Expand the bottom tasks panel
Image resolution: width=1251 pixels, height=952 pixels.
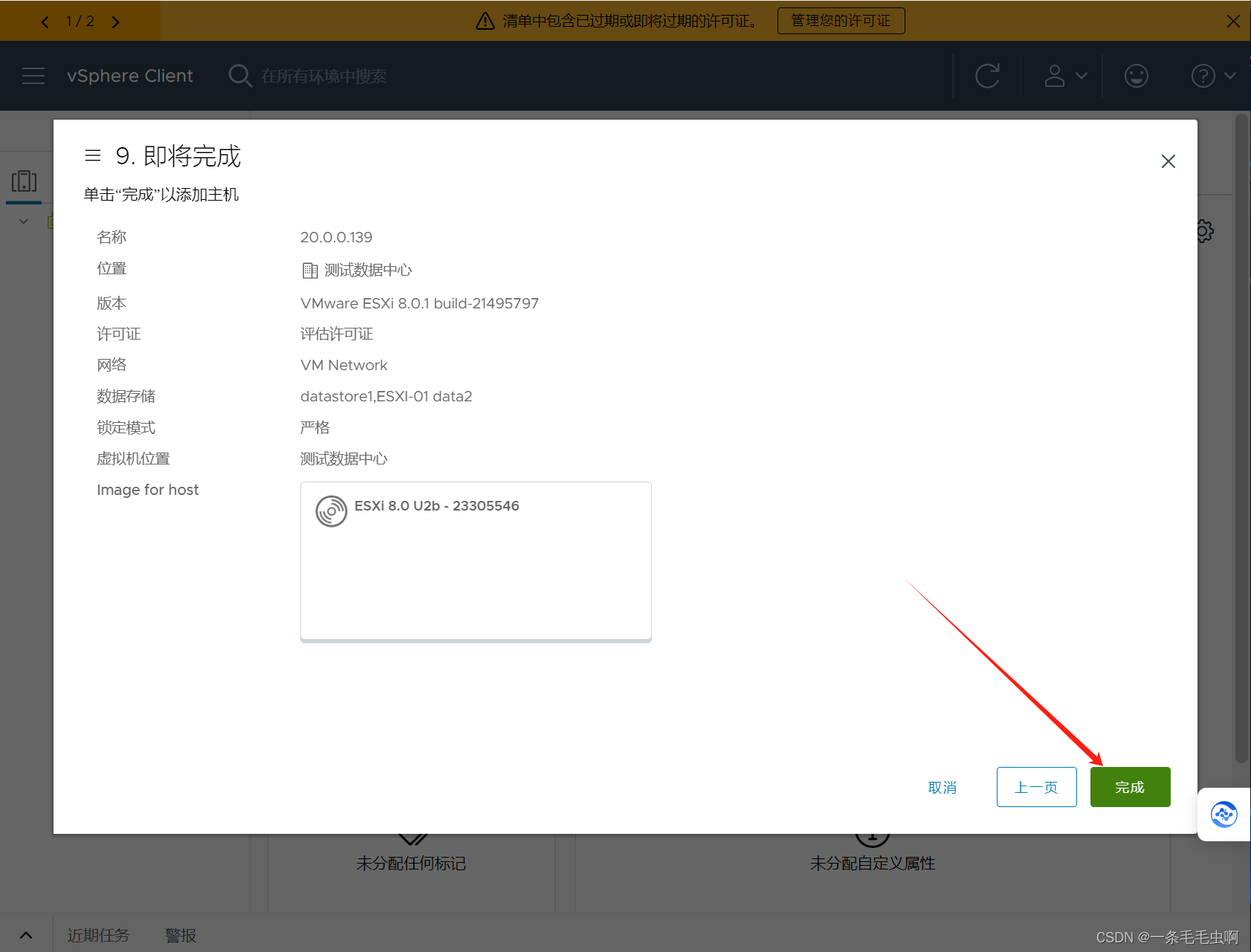[26, 935]
